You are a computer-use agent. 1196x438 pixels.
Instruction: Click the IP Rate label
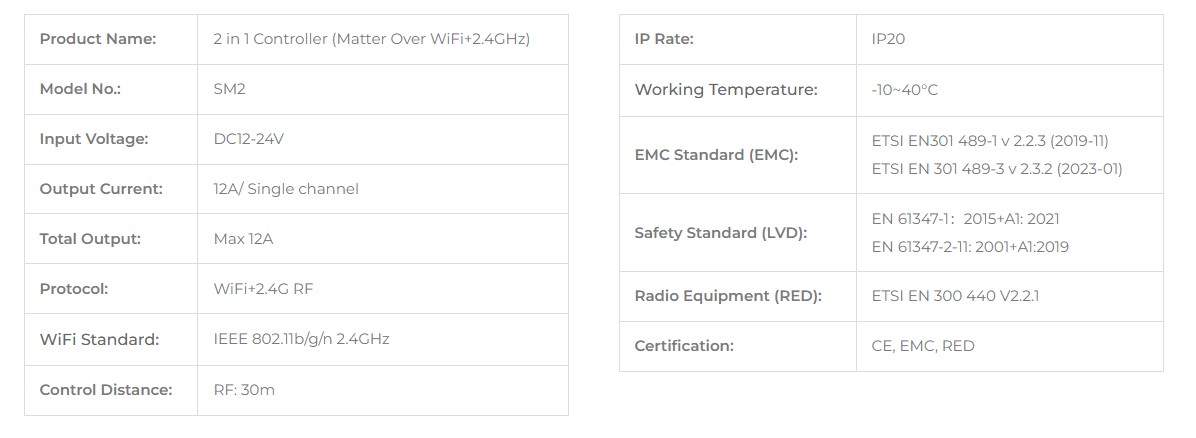(x=664, y=39)
